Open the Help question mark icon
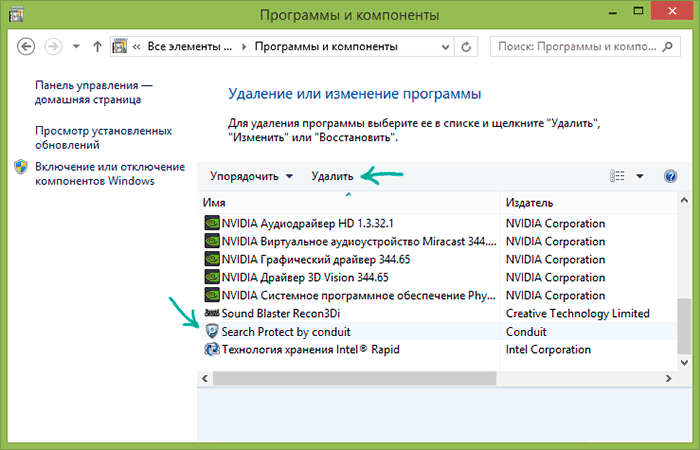The width and height of the screenshot is (700, 450). [x=671, y=176]
